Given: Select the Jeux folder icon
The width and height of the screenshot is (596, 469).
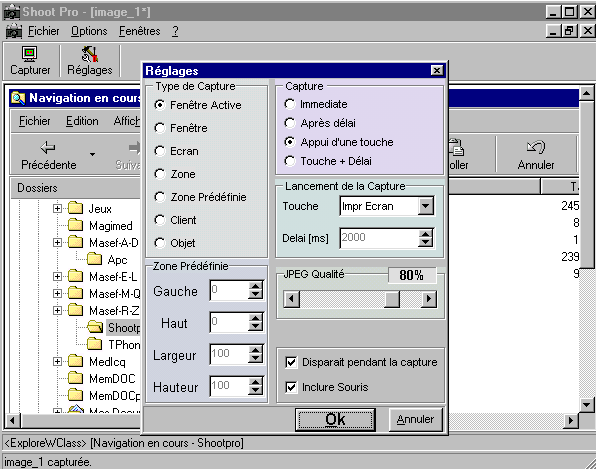Looking at the screenshot, I should pyautogui.click(x=76, y=208).
